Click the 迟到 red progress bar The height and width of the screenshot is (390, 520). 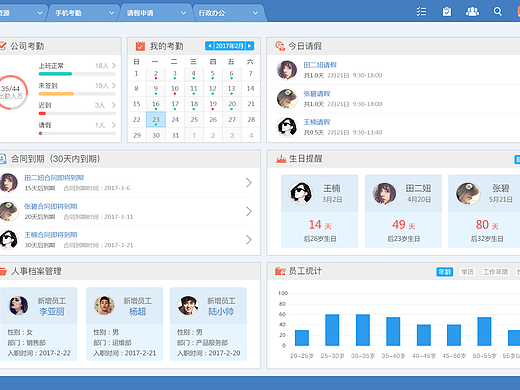click(42, 113)
